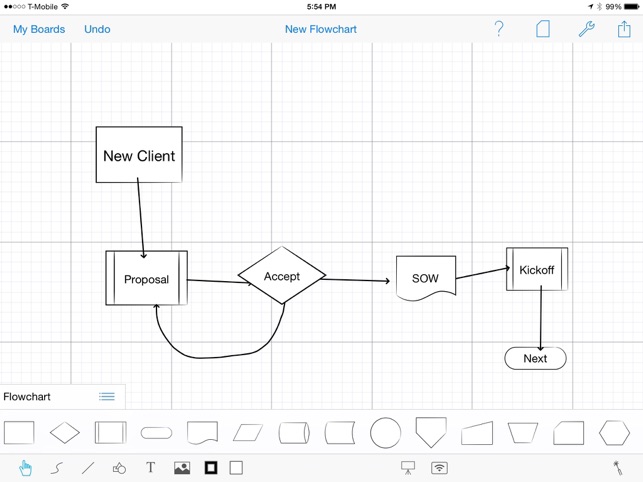The height and width of the screenshot is (482, 643).
Task: Pick the rounded terminator shape
Action: click(156, 432)
